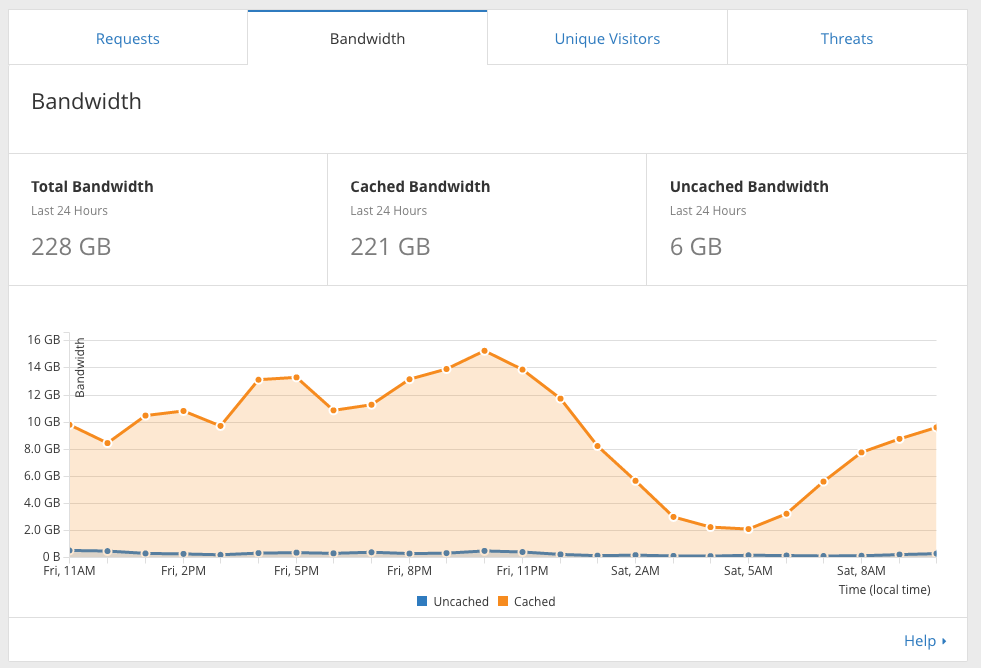Click the Cached Bandwidth 221 GB stat
This screenshot has width=981, height=668.
(x=390, y=246)
